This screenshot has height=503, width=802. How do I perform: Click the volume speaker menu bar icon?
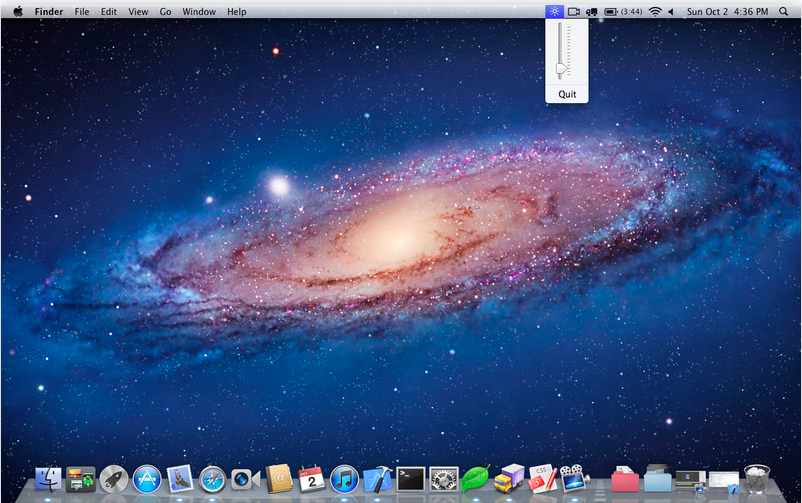(x=671, y=11)
